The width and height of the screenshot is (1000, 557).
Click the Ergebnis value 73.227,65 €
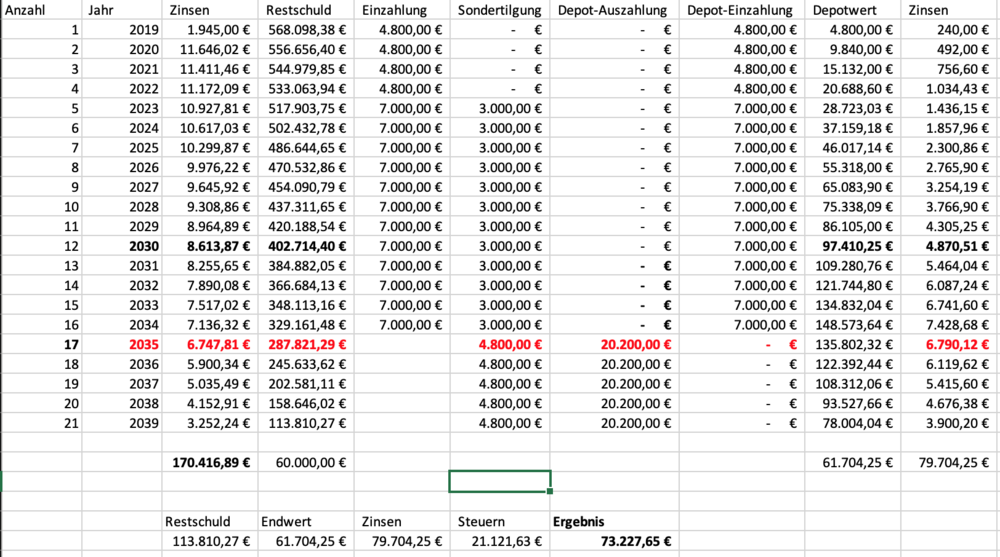tap(614, 542)
